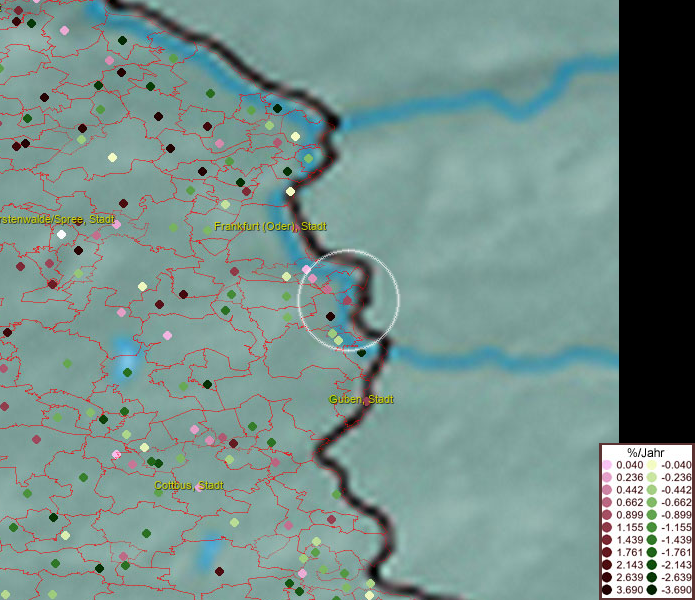The width and height of the screenshot is (695, 600).
Task: Select the legend value -1.439
Action: [x=676, y=540]
